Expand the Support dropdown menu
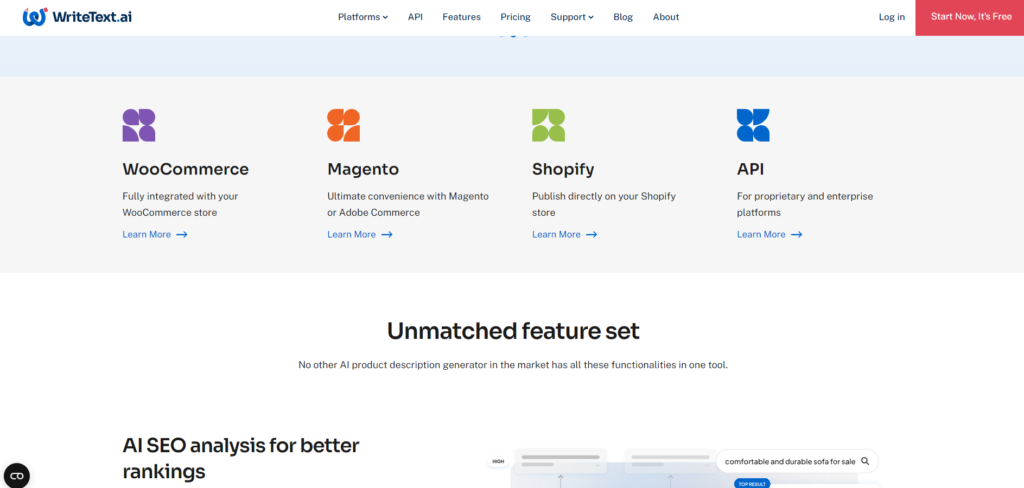Viewport: 1024px width, 488px height. (x=571, y=17)
